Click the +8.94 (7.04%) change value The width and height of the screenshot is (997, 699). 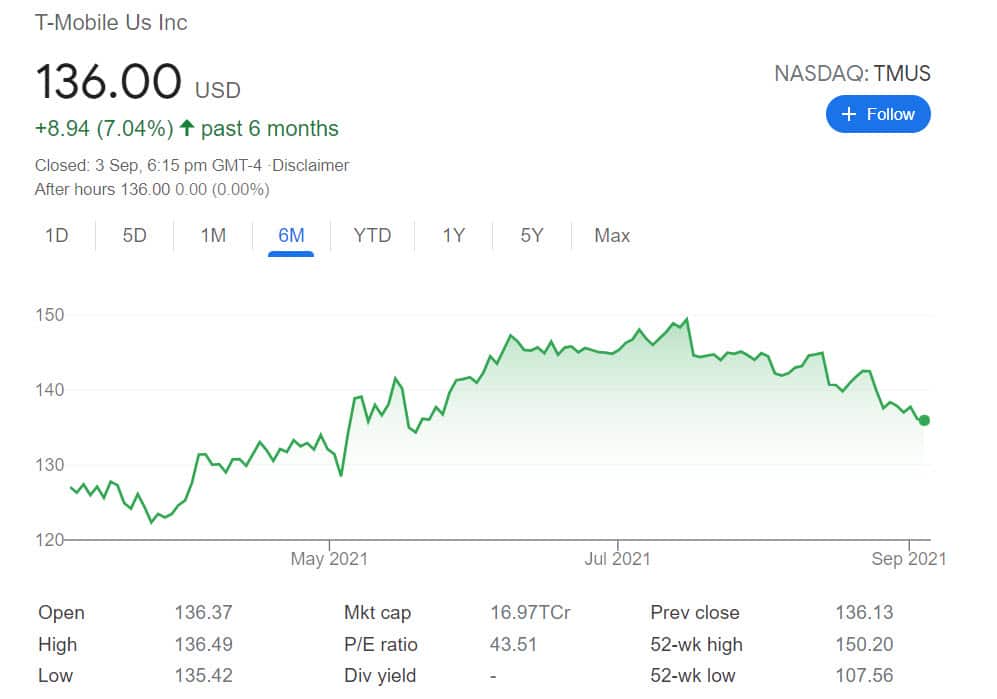pos(104,128)
